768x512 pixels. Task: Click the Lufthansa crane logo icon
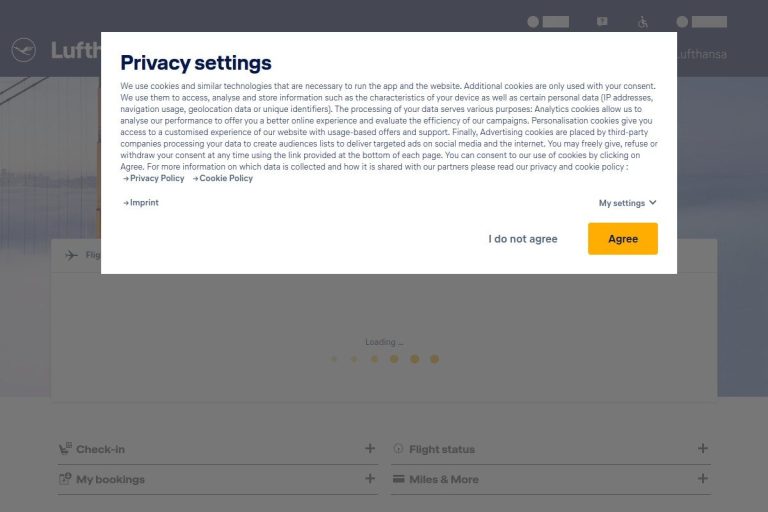(x=24, y=50)
